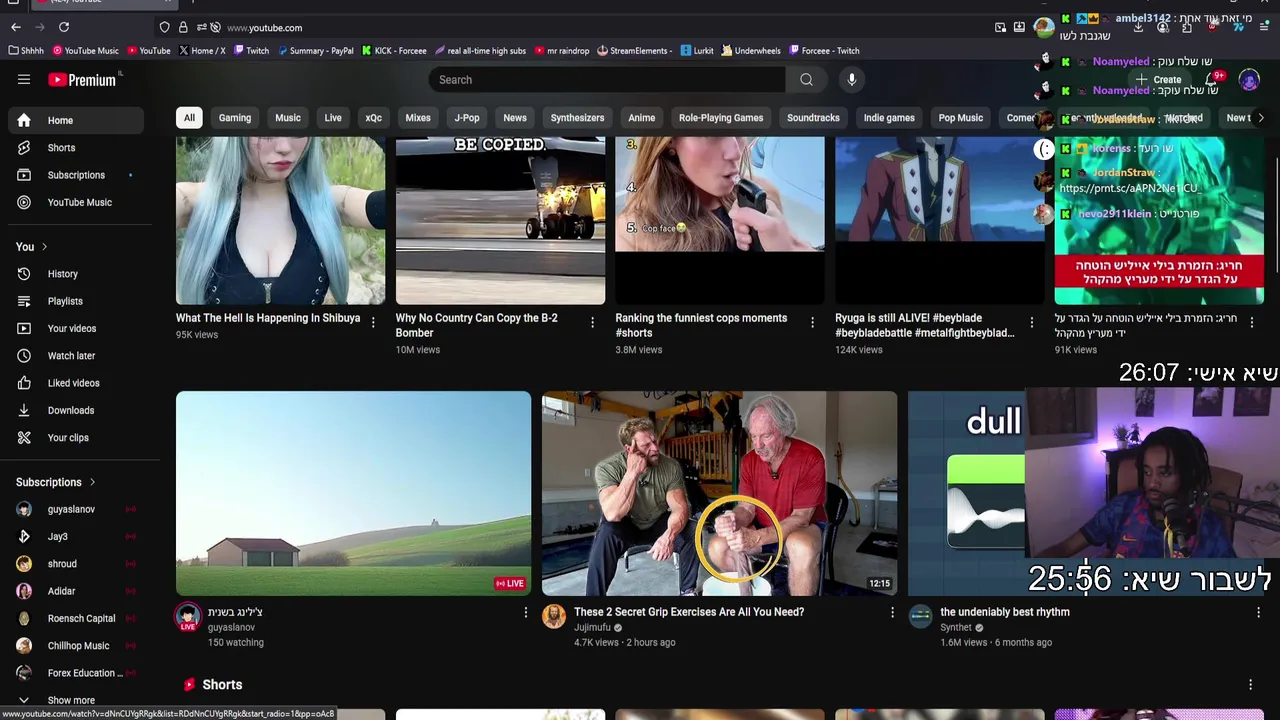Screen dimensions: 1280x720
Task: Open YouTube Music in the sidebar
Action: pos(76,202)
